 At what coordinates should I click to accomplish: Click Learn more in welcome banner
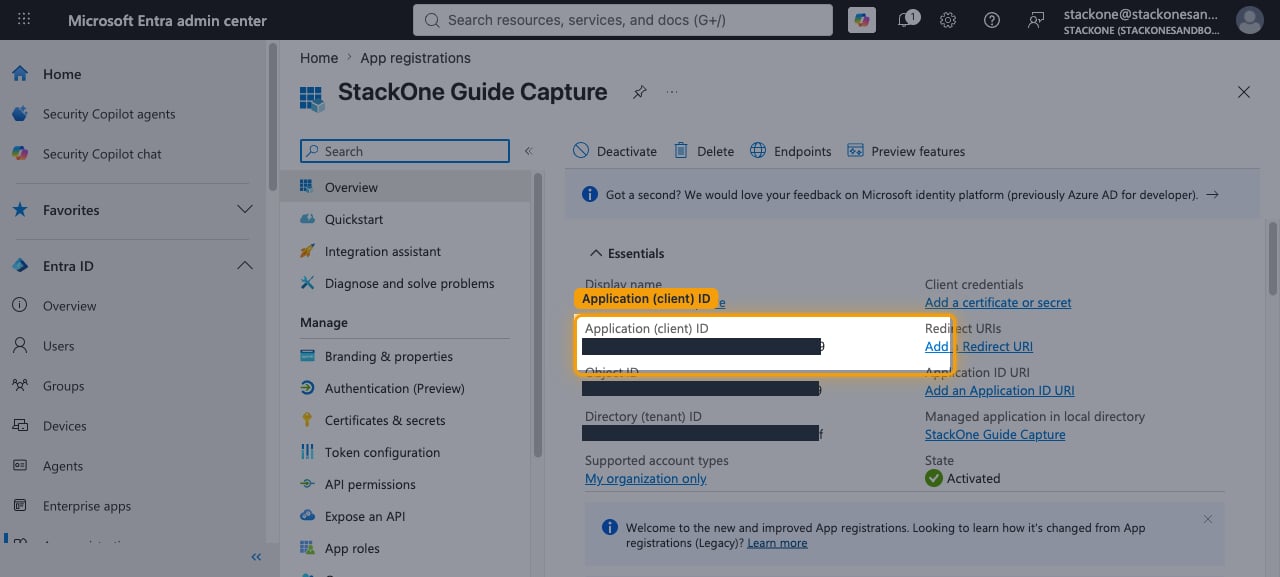[777, 543]
